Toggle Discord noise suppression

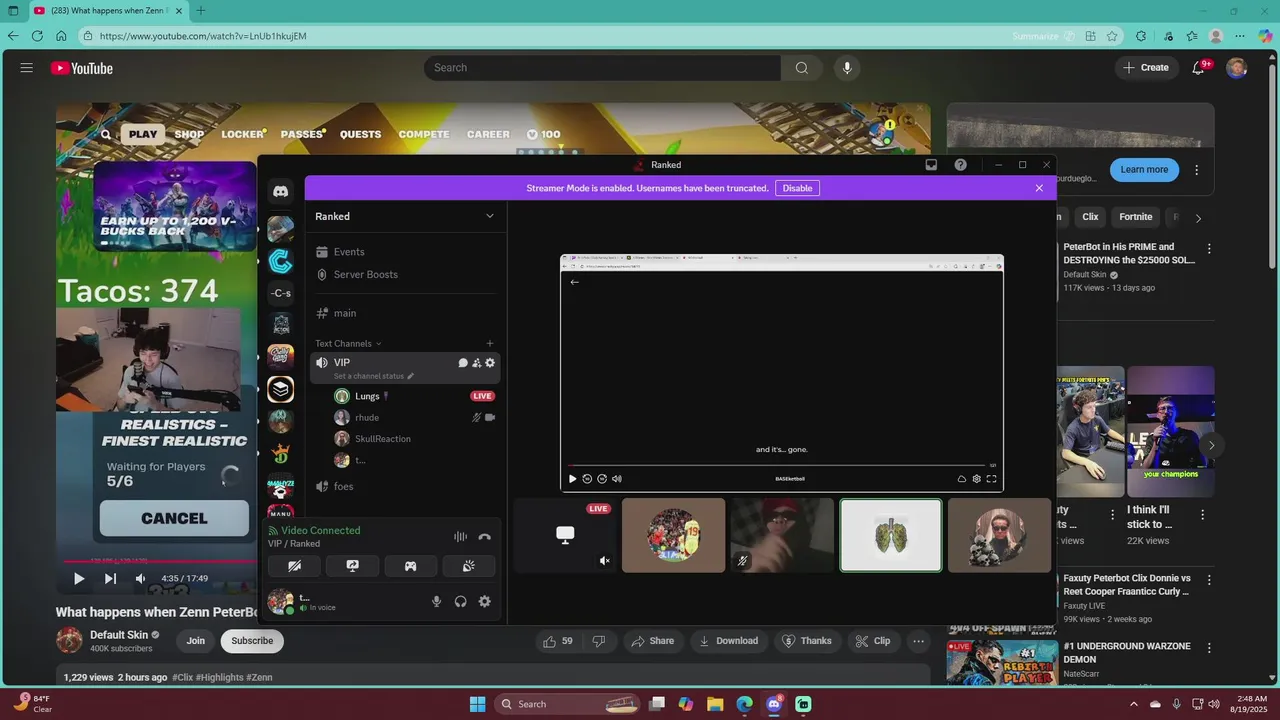point(460,537)
